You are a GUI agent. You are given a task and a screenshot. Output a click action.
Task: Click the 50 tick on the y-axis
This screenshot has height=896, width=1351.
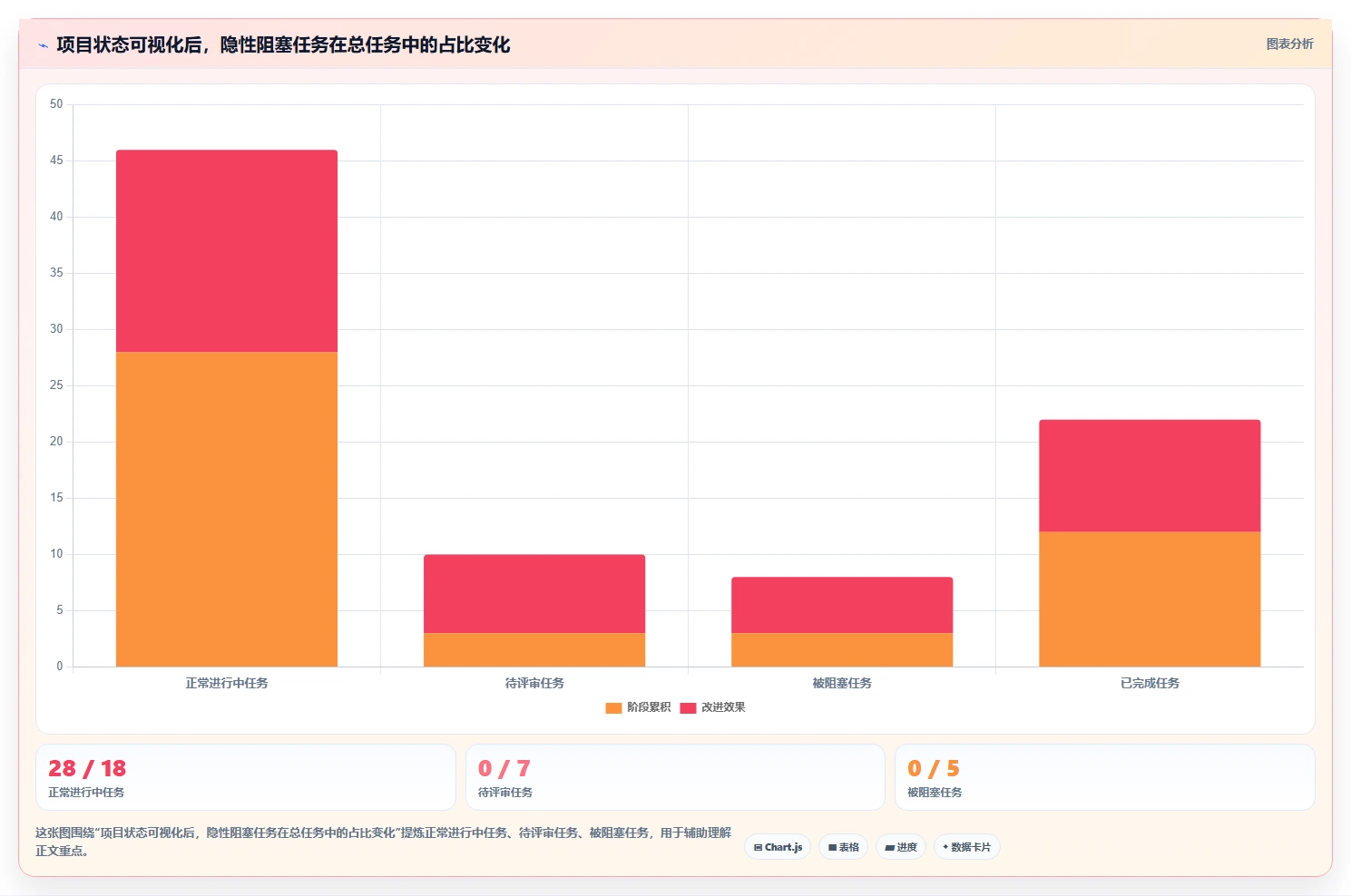pos(56,104)
